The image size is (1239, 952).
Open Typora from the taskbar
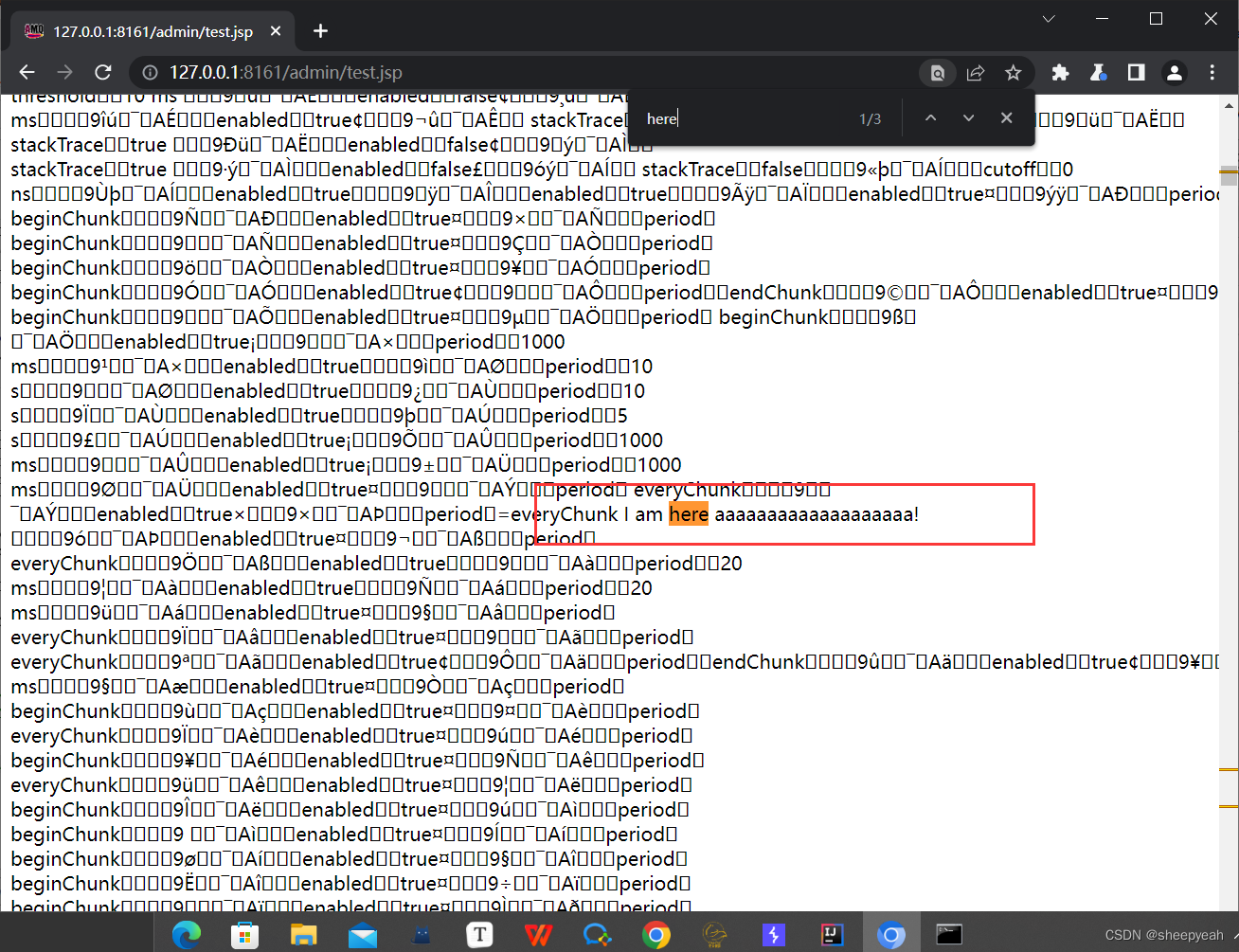pos(479,934)
